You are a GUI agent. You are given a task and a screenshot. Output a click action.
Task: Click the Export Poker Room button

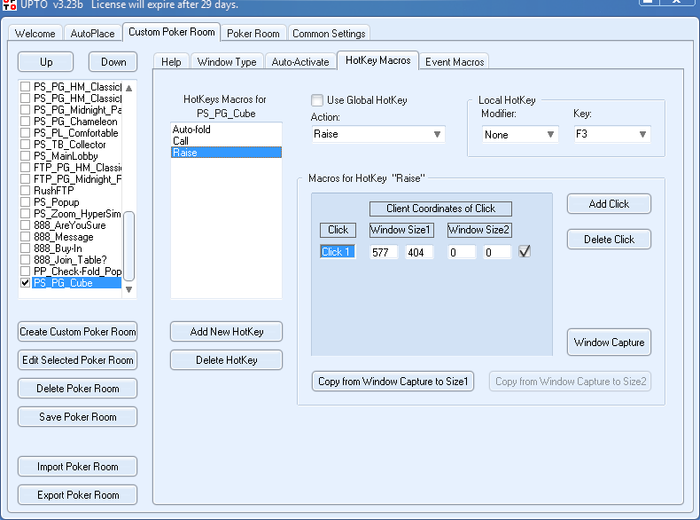(78, 495)
